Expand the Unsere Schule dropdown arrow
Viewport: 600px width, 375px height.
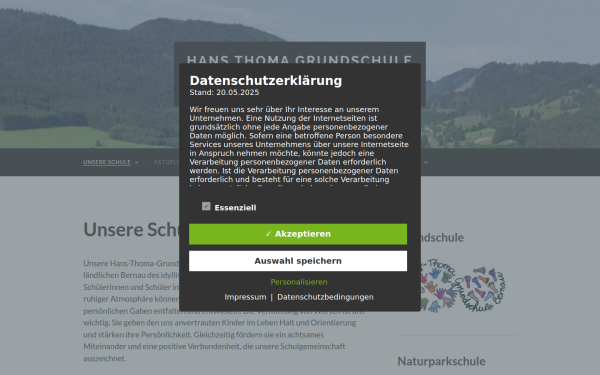click(x=137, y=163)
